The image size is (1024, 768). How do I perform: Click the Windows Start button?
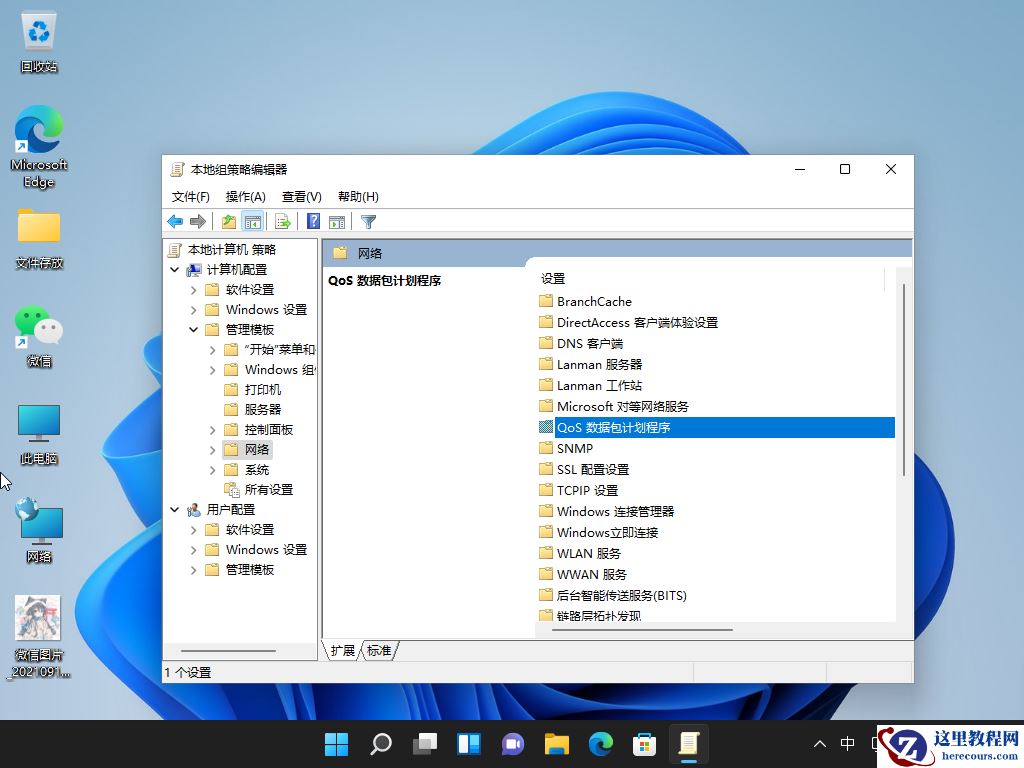point(336,744)
